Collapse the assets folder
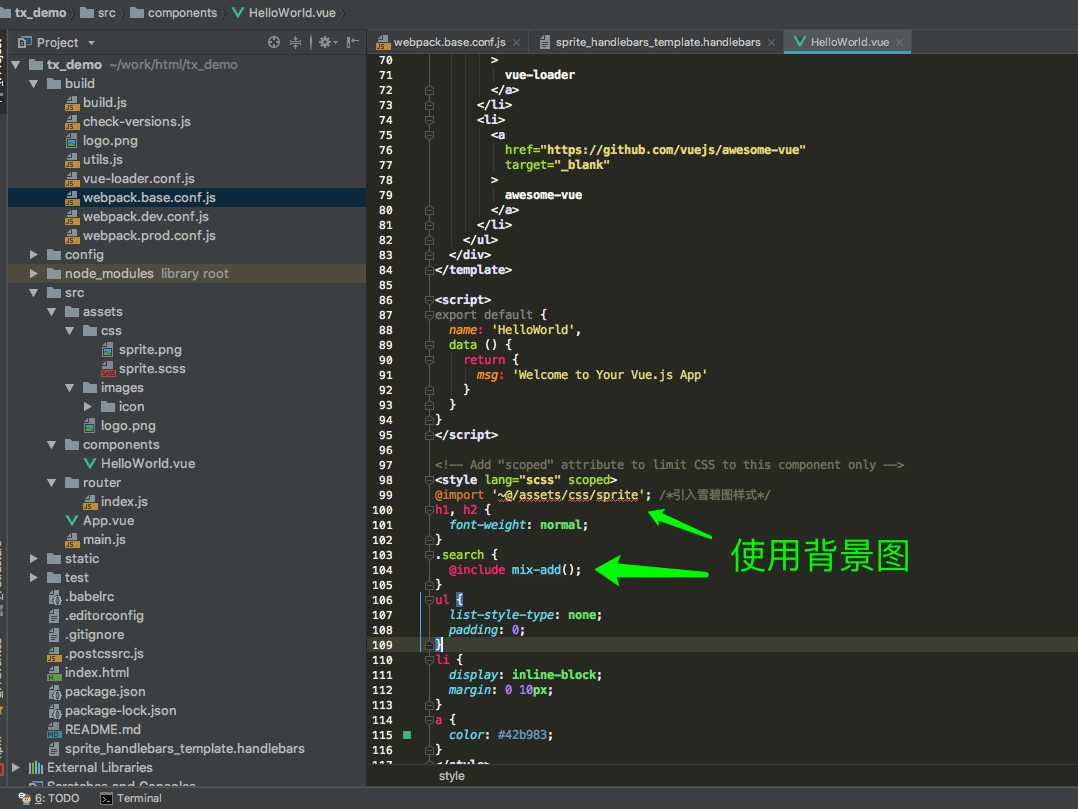This screenshot has width=1078, height=809. [52, 312]
